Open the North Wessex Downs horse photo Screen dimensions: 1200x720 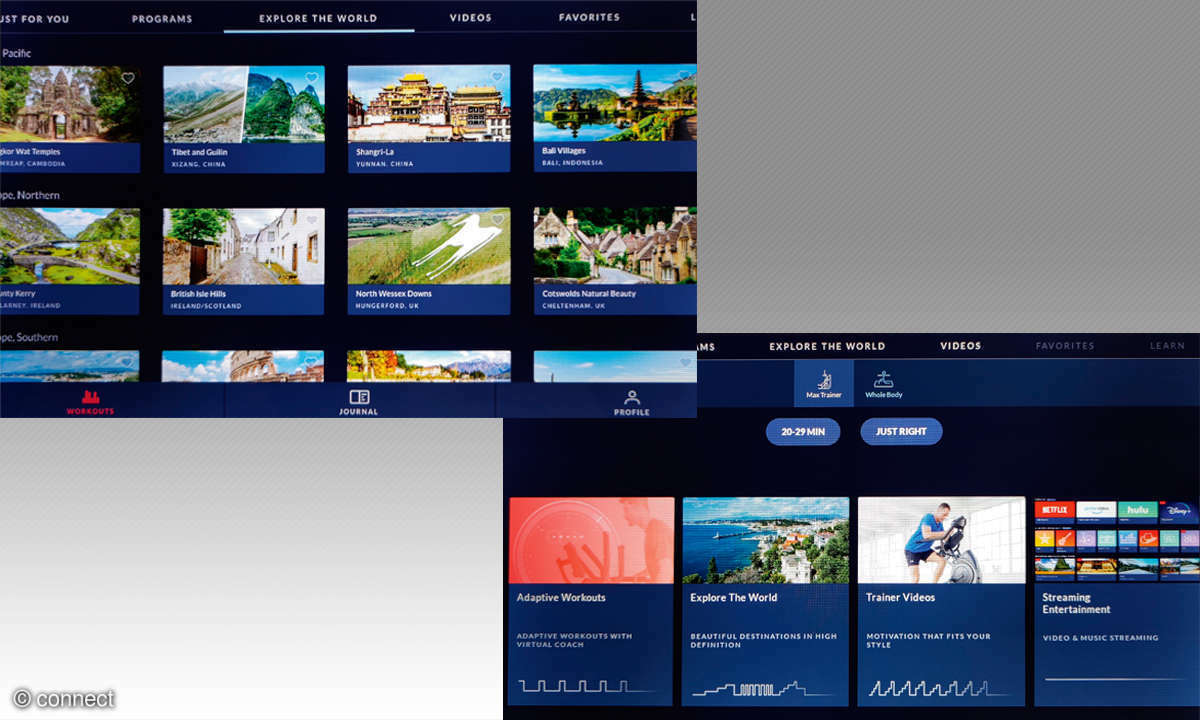(x=429, y=246)
